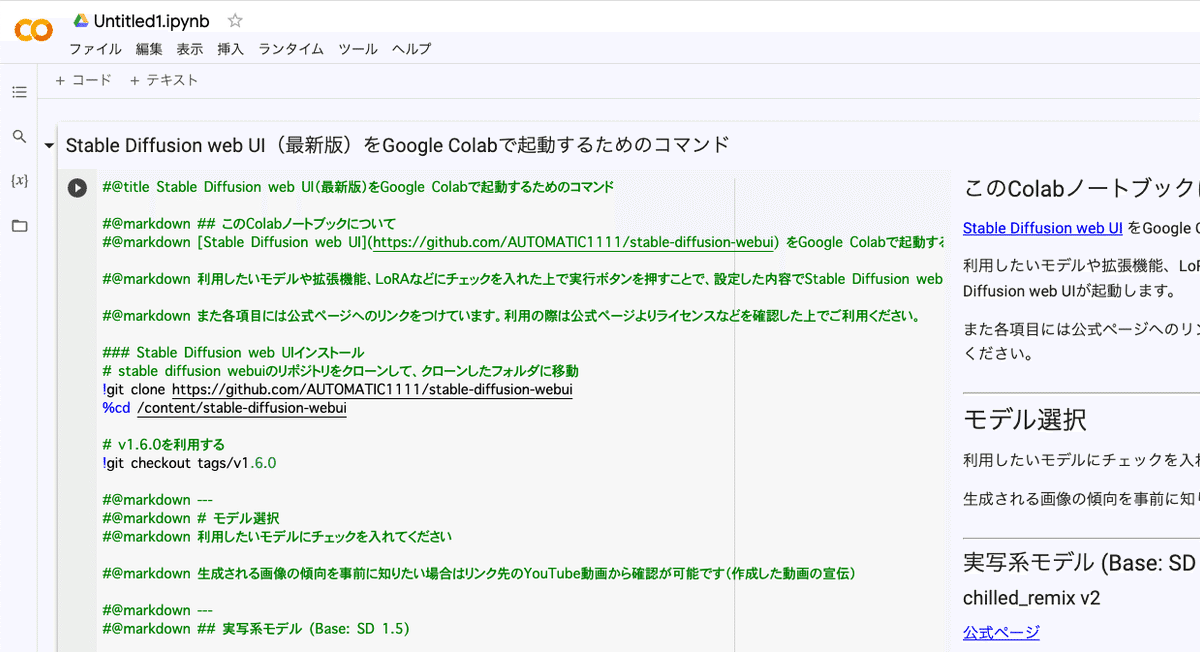Screen dimensions: 1200x652
Task: Open the 公式ページ link under chilled_remix v2
Action: coord(1001,632)
